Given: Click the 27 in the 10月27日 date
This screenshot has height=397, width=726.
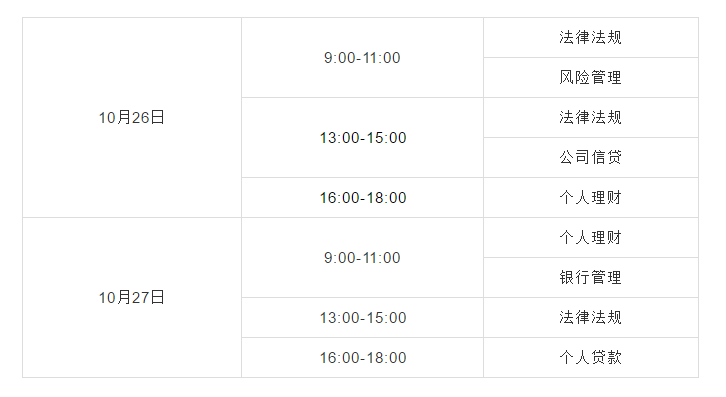Looking at the screenshot, I should (x=141, y=298).
